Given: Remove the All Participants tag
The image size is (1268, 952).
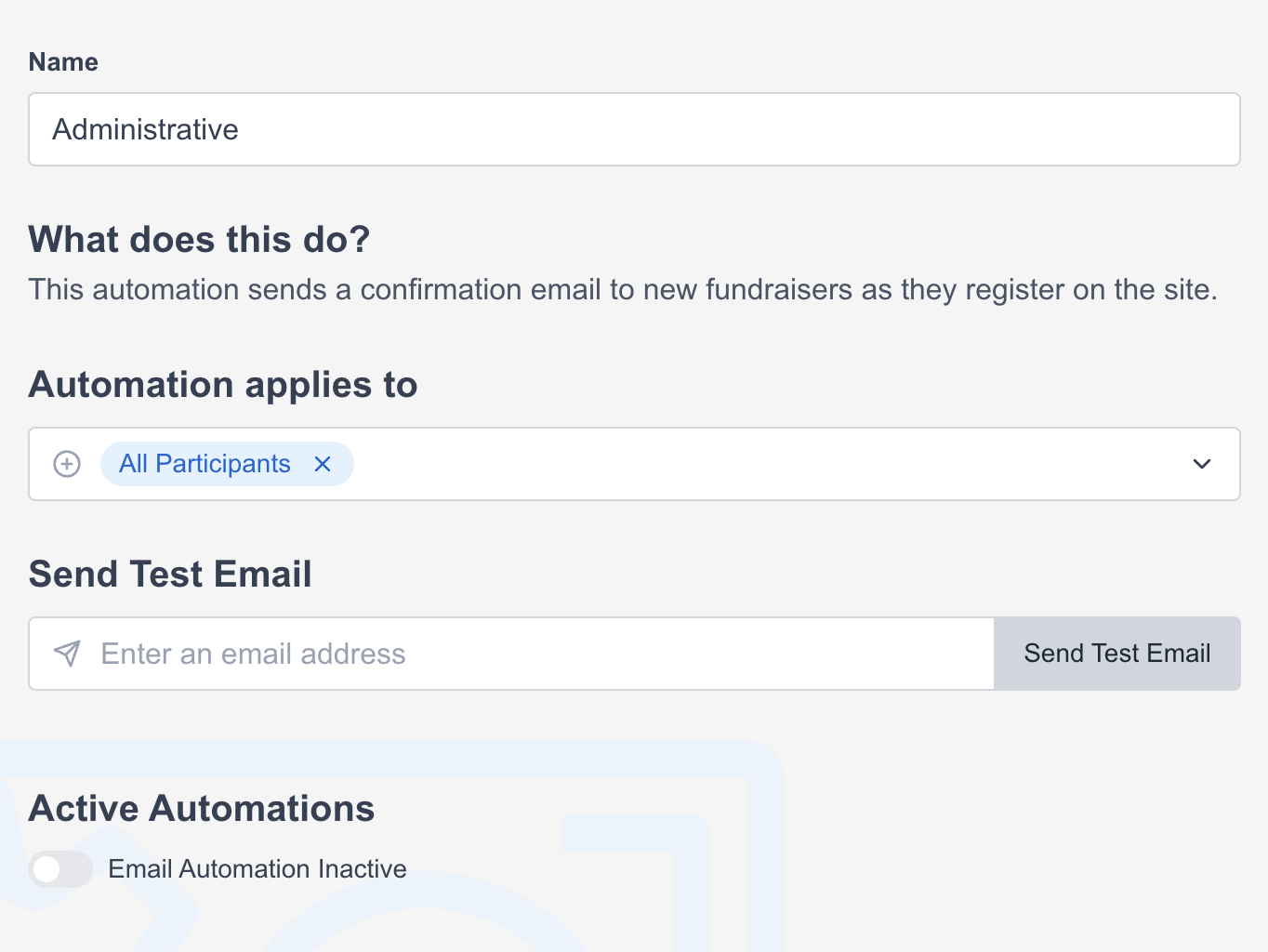Looking at the screenshot, I should pyautogui.click(x=323, y=464).
